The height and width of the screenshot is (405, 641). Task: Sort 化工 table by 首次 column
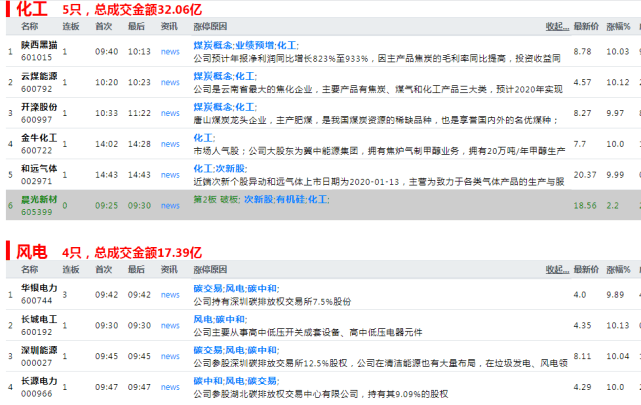tap(103, 27)
